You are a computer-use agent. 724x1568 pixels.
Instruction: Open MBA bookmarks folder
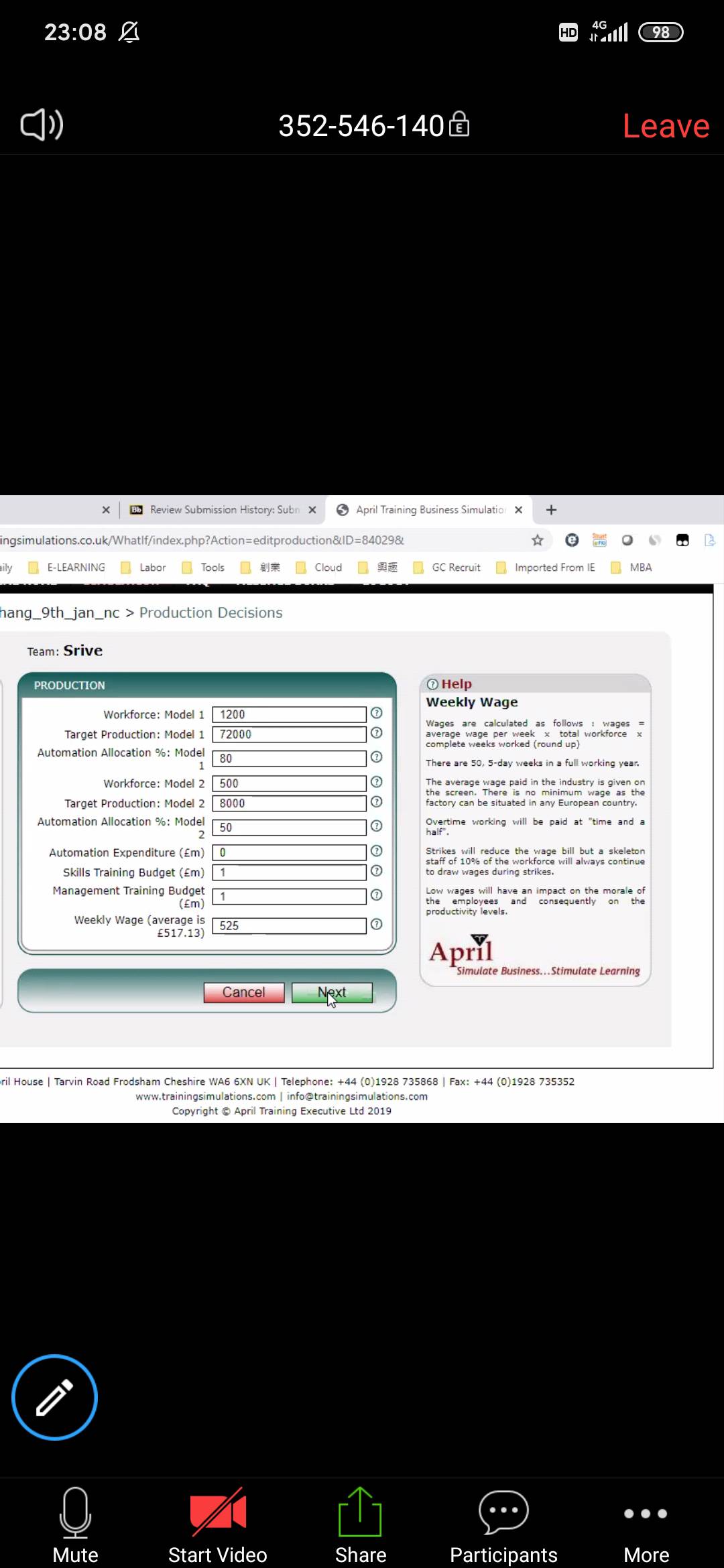631,568
